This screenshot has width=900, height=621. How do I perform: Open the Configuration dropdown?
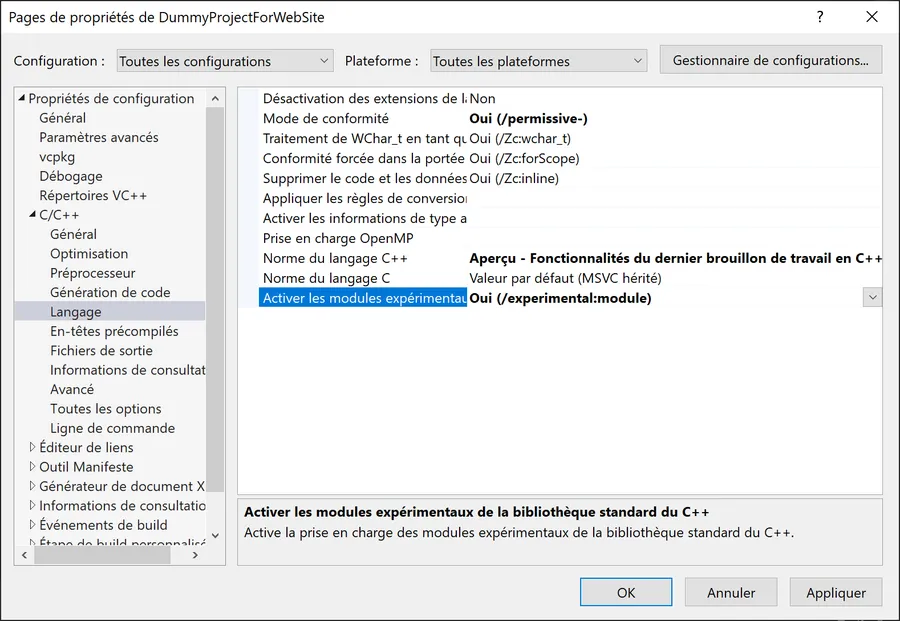coord(224,61)
